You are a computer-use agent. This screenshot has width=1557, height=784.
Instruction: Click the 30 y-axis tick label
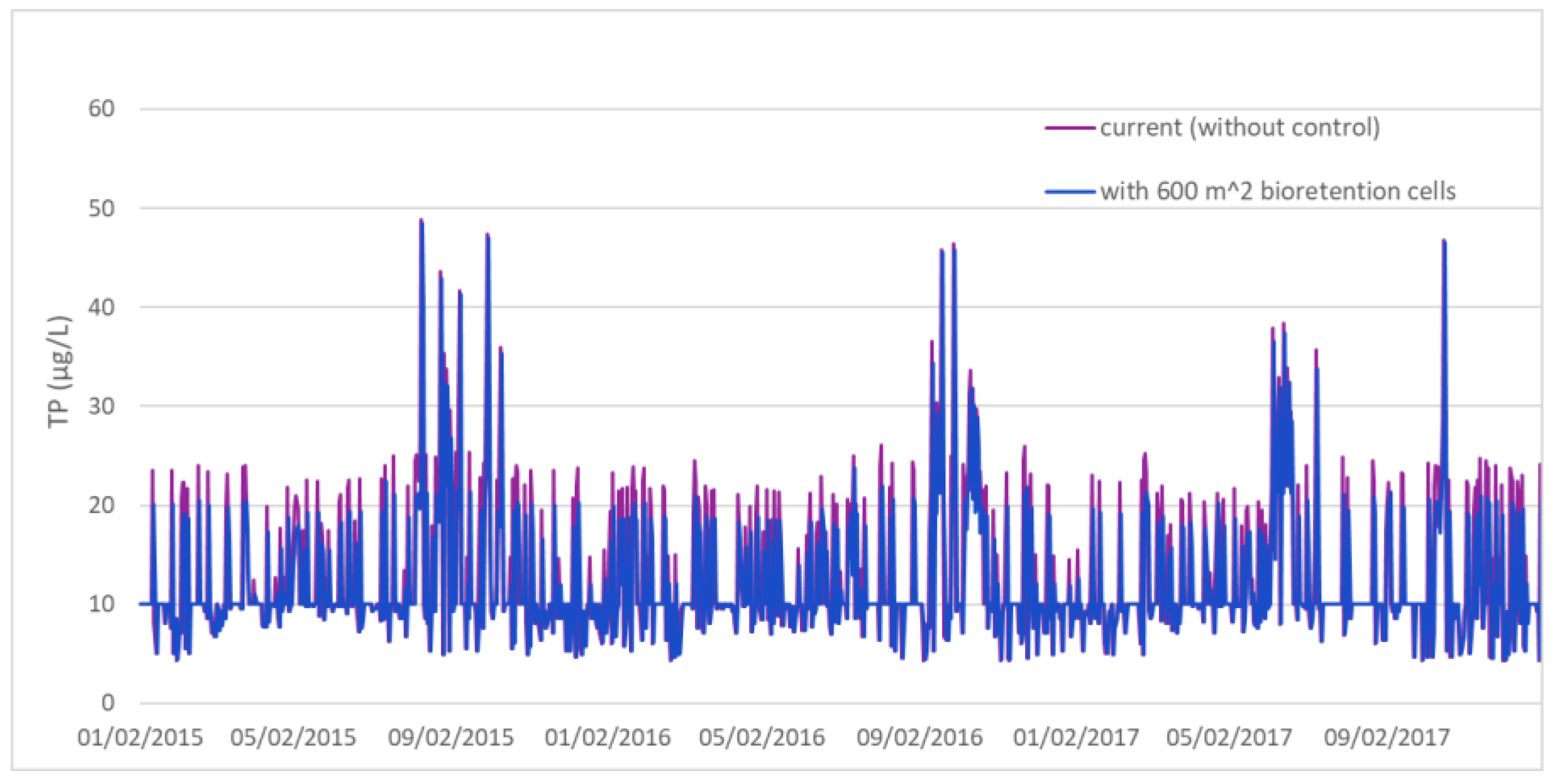[x=101, y=406]
